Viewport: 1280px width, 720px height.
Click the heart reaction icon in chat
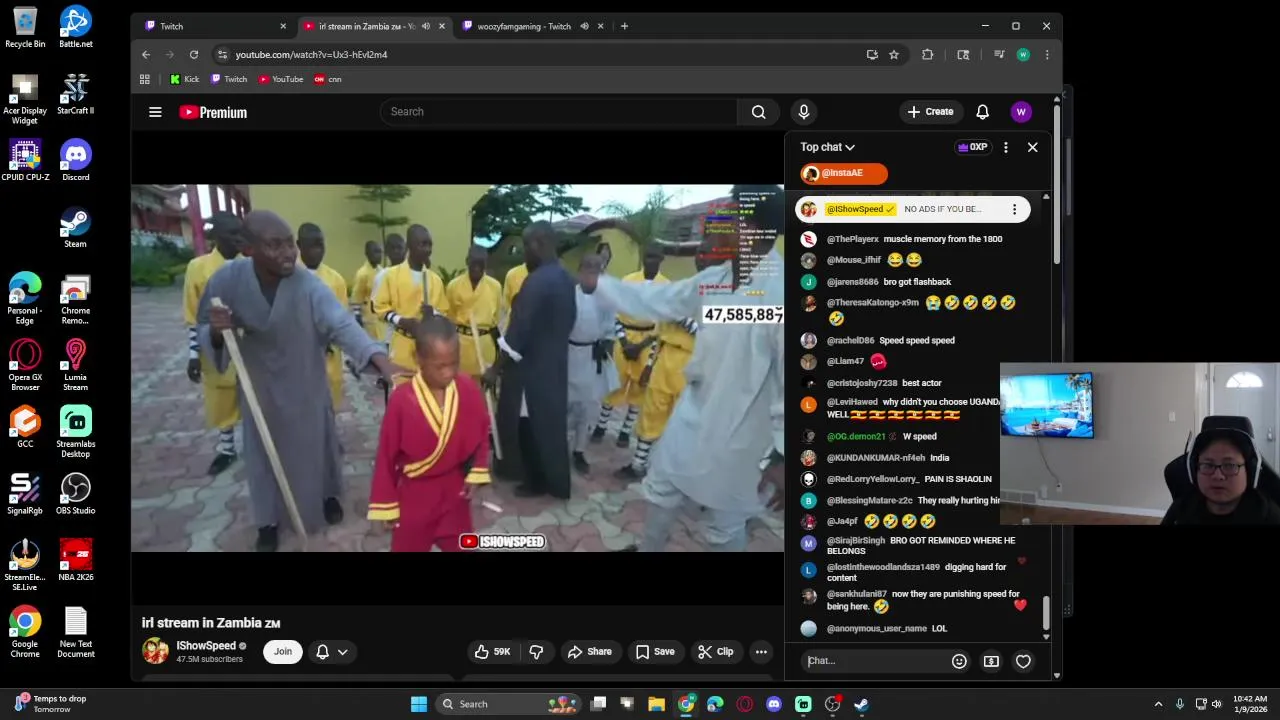point(1023,661)
